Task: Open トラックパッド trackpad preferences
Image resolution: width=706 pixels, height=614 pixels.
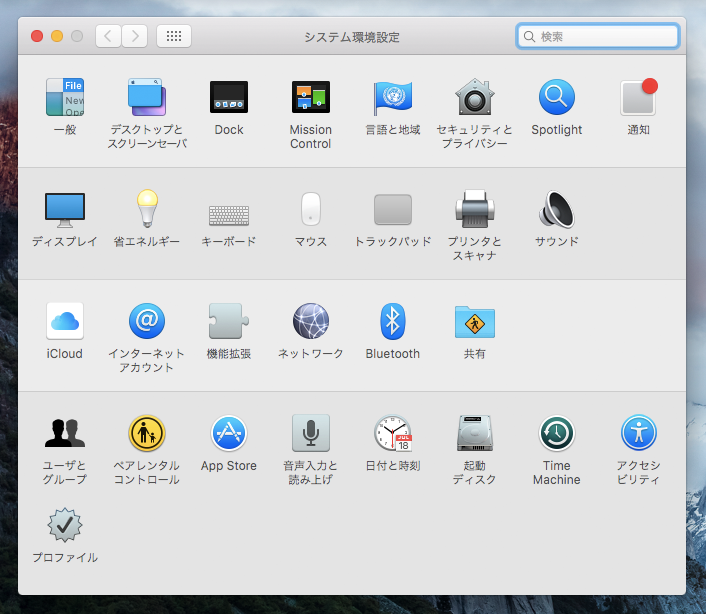Action: tap(393, 209)
